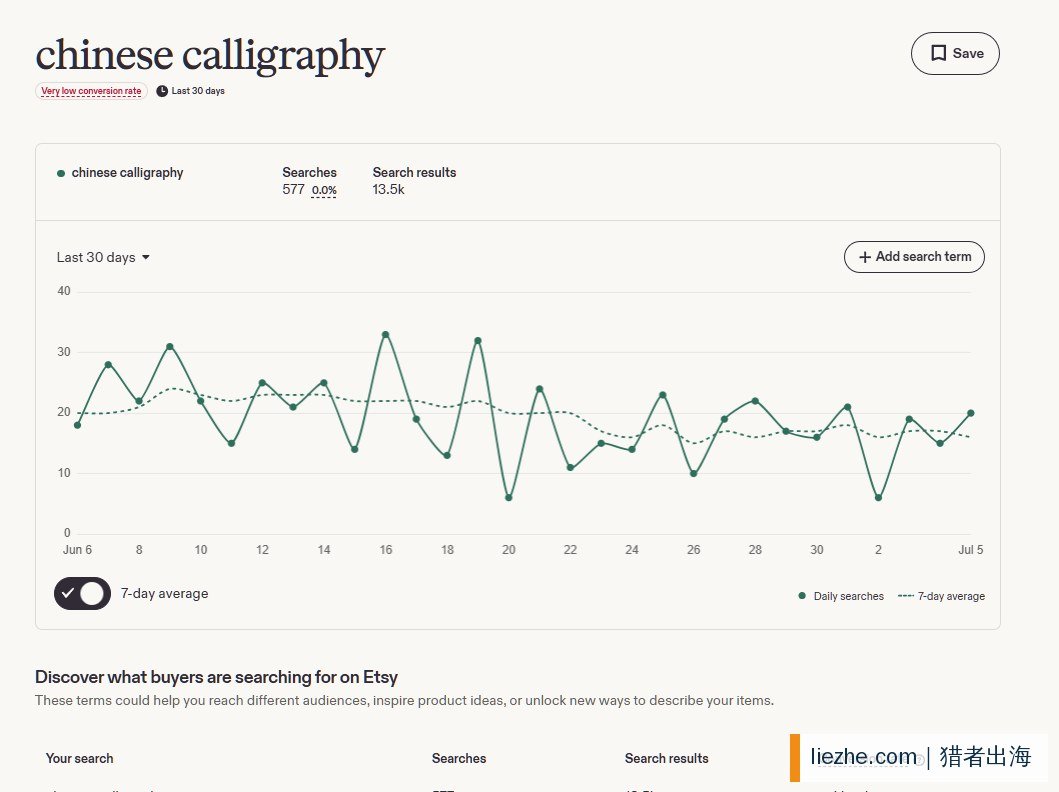
Task: Click the Very low conversion rate badge
Action: coord(91,91)
